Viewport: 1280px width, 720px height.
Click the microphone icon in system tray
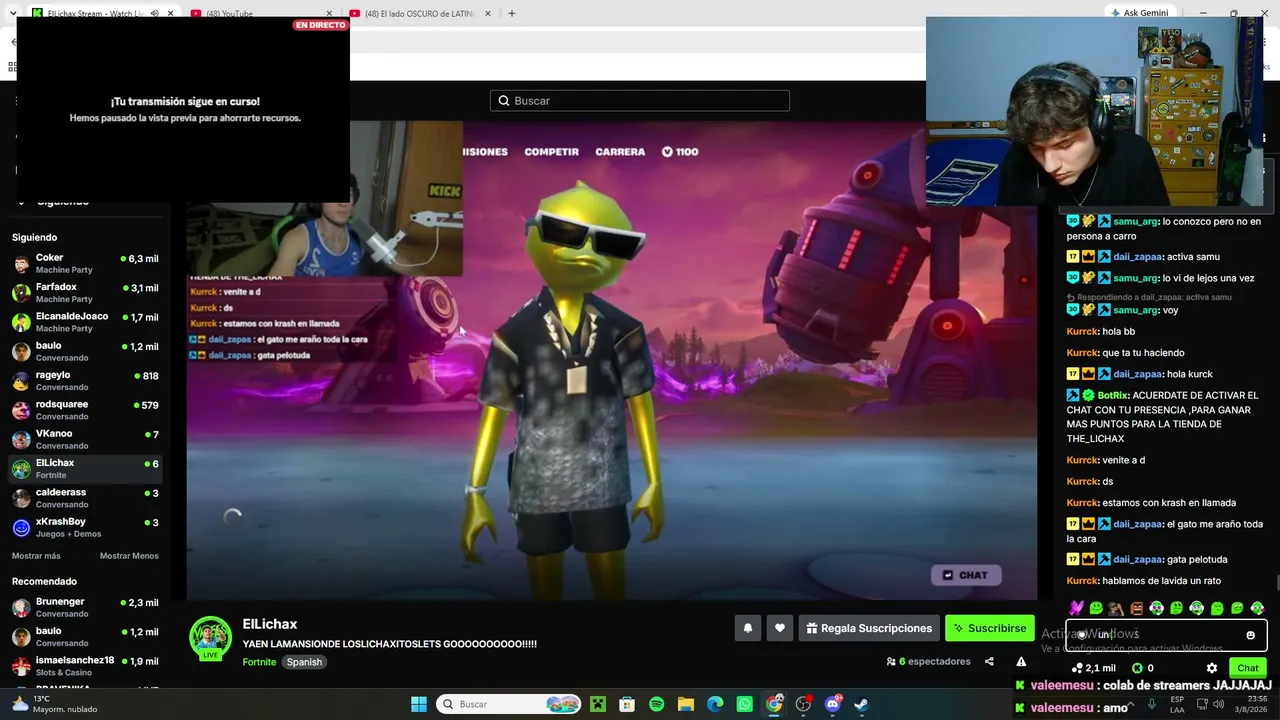click(1151, 704)
